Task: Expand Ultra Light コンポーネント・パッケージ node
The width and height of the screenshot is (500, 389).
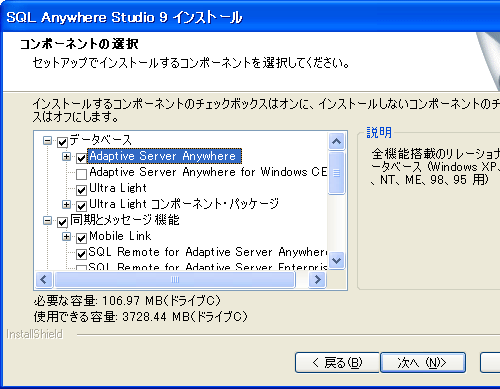Action: click(66, 204)
